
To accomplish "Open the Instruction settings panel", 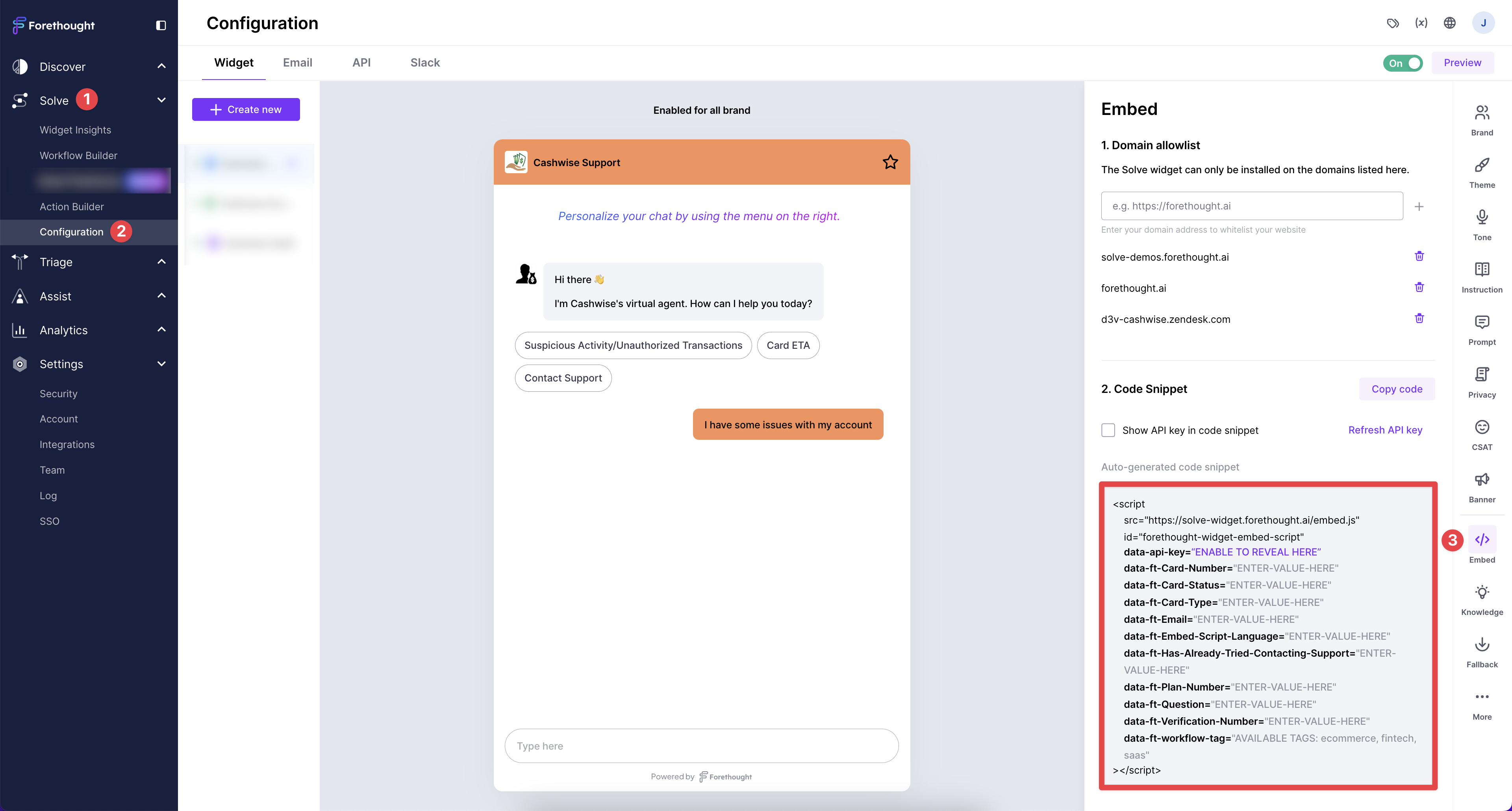I will [1482, 277].
